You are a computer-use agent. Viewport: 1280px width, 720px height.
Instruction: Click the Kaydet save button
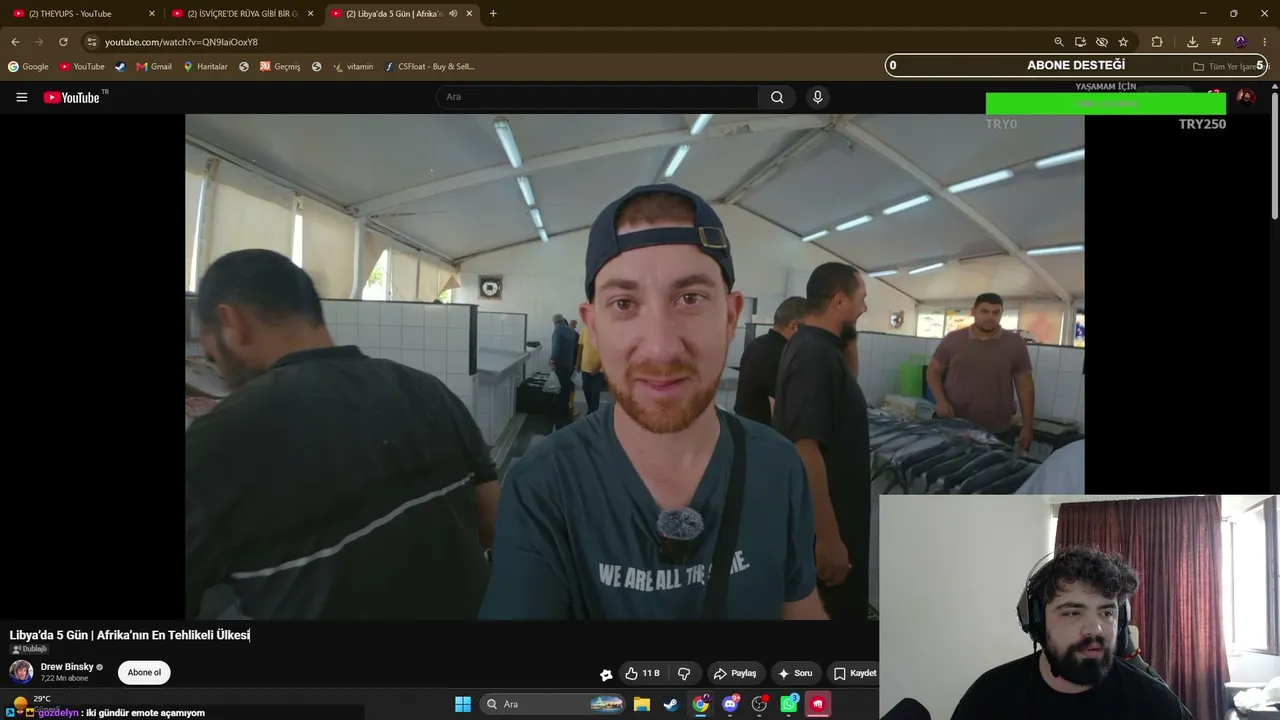[855, 673]
